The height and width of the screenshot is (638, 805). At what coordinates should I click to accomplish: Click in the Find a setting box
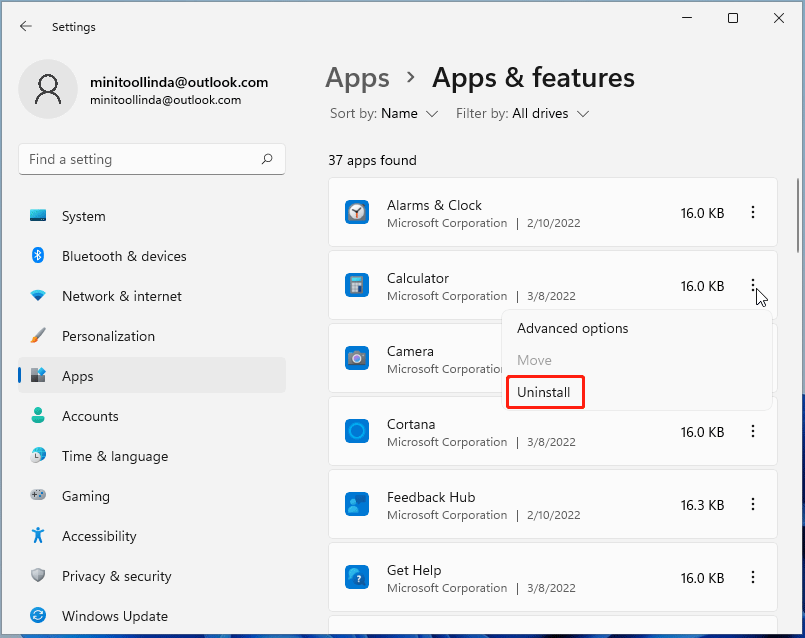click(x=152, y=159)
